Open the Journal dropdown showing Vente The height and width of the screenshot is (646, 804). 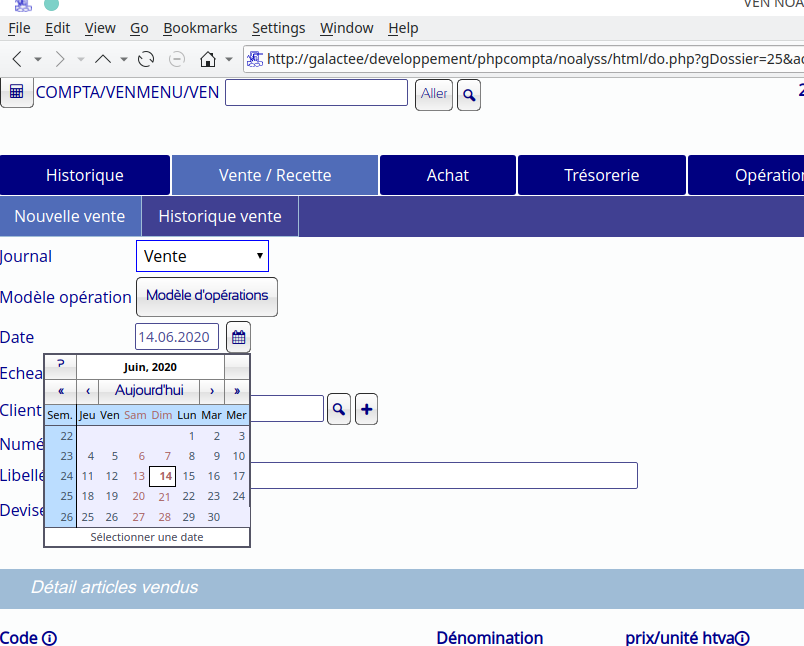tap(202, 256)
